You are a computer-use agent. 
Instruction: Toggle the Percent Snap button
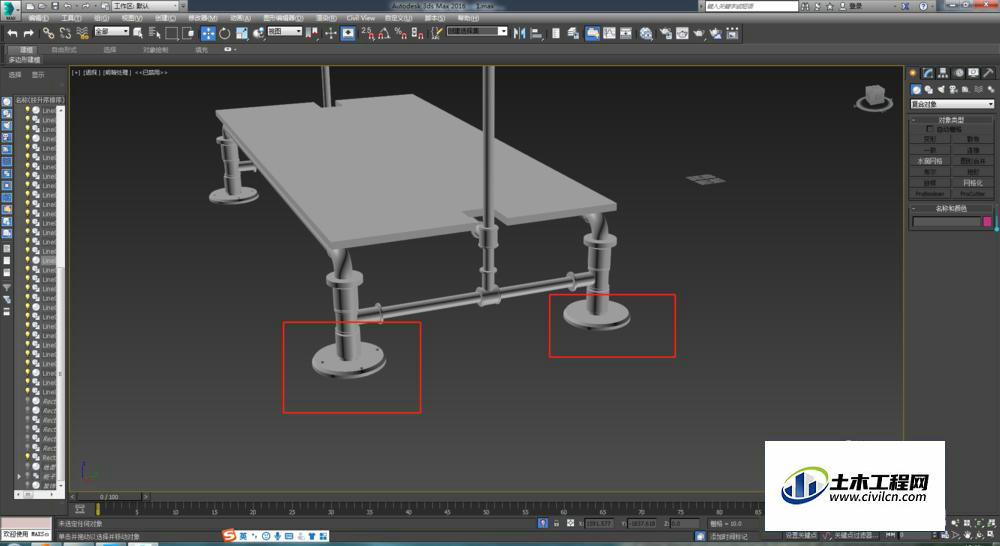click(x=401, y=33)
